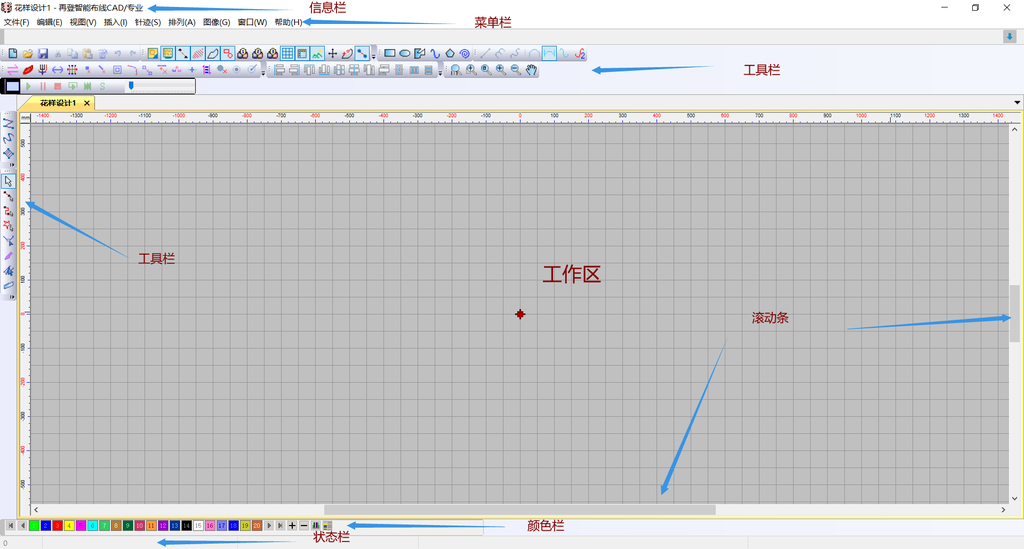Open the 针迹(S) menu
The height and width of the screenshot is (549, 1024).
pos(148,22)
